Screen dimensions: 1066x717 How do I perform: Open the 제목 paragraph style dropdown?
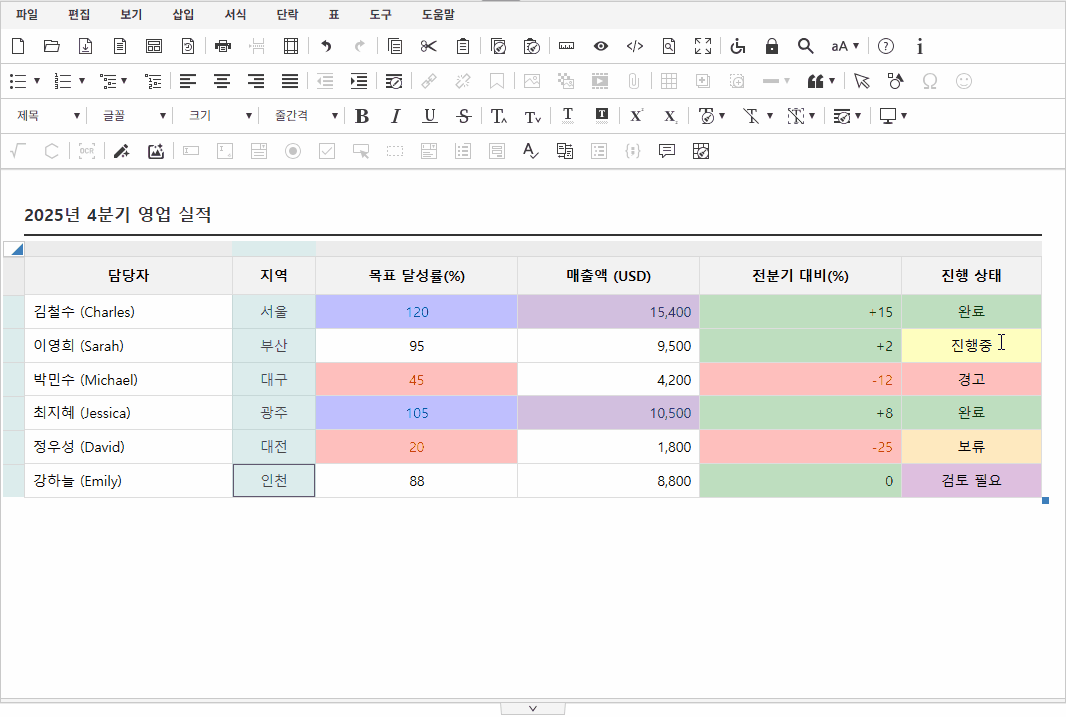(48, 116)
